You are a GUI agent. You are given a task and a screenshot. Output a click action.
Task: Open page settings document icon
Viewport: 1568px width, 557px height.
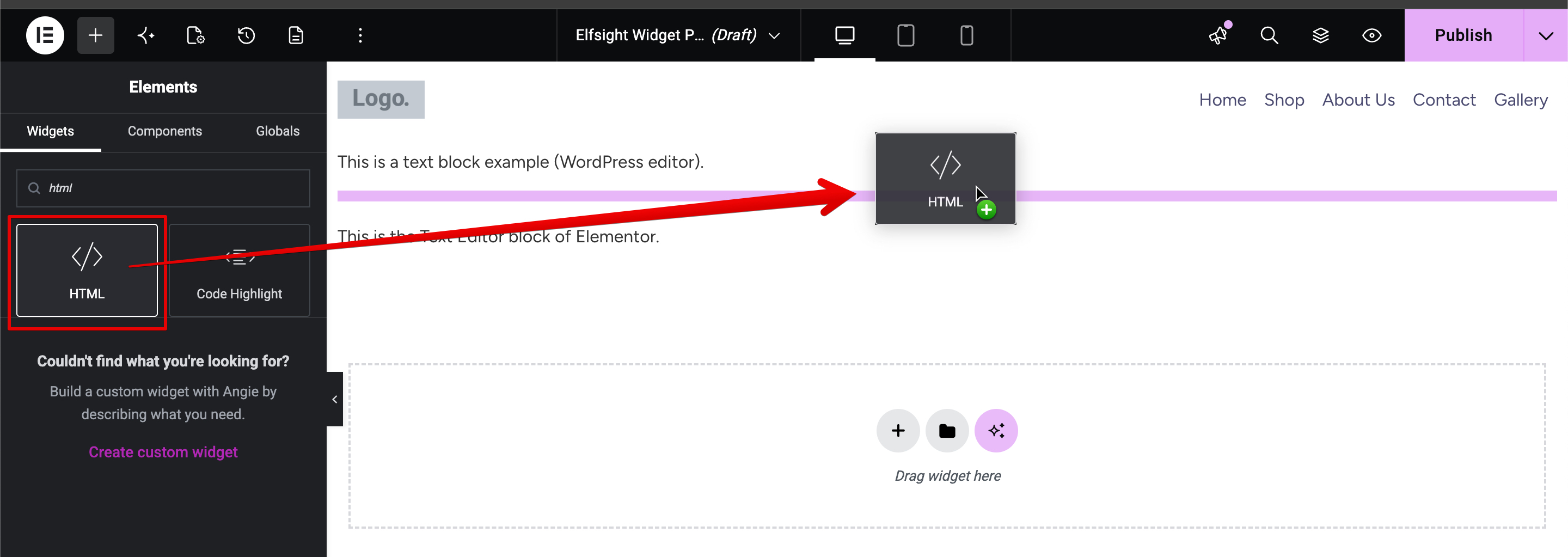pos(195,35)
